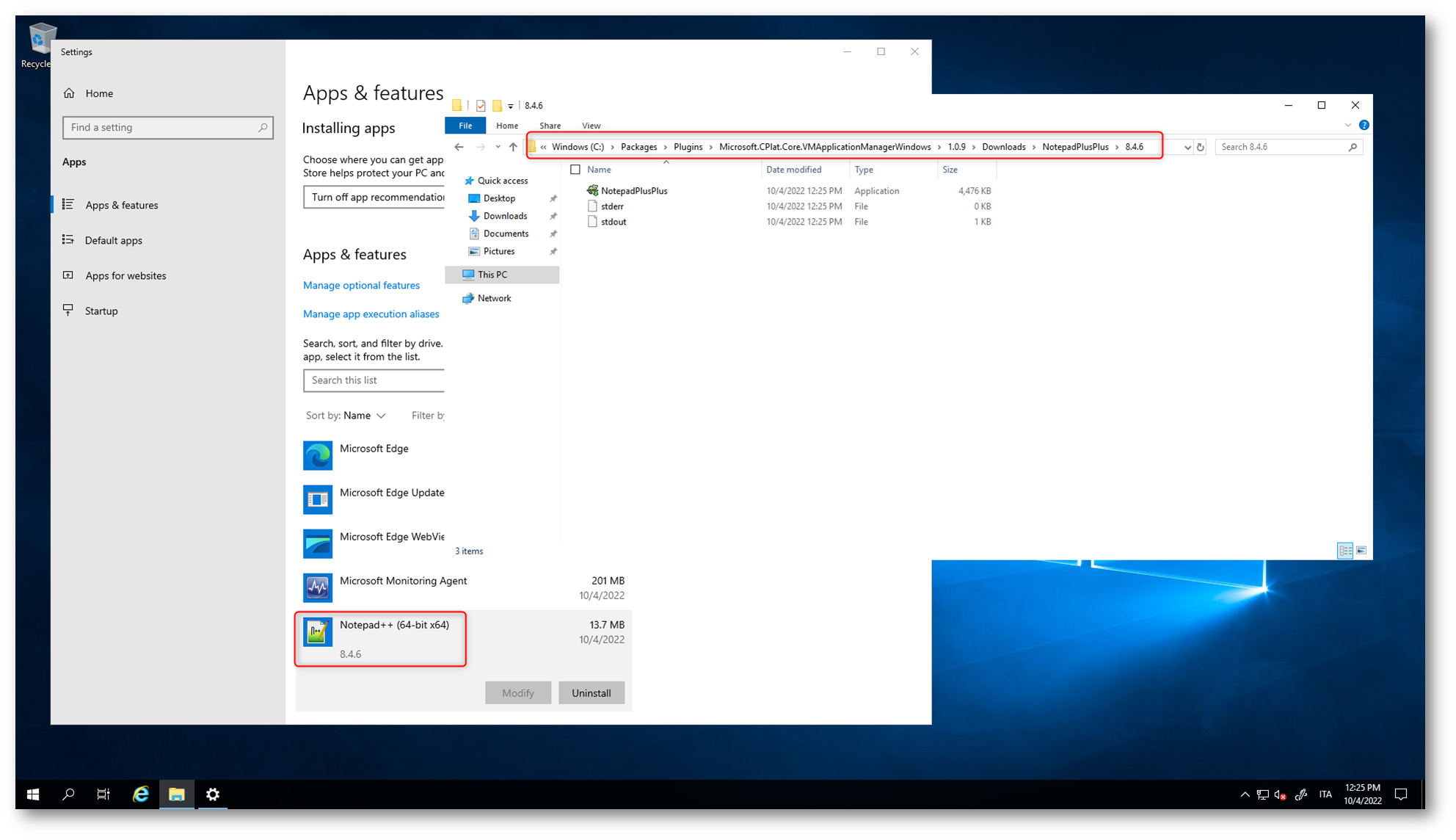The image size is (1456, 840).
Task: Select Network in navigation pane
Action: point(494,298)
